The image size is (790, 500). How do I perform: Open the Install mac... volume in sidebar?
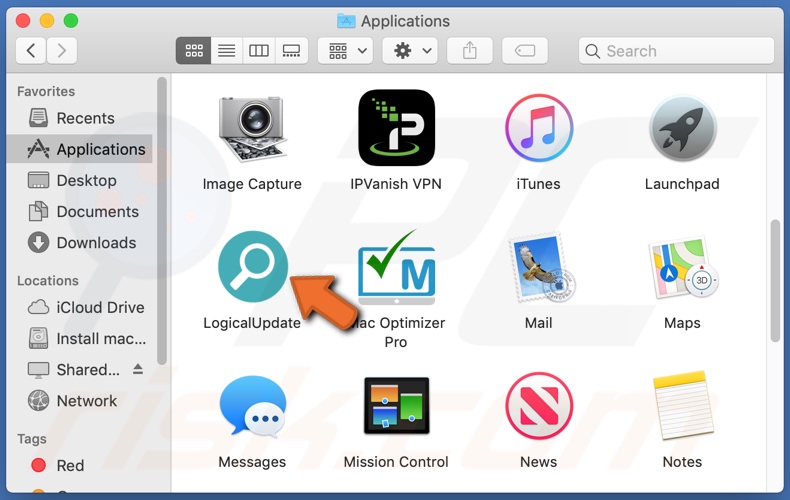pos(80,339)
